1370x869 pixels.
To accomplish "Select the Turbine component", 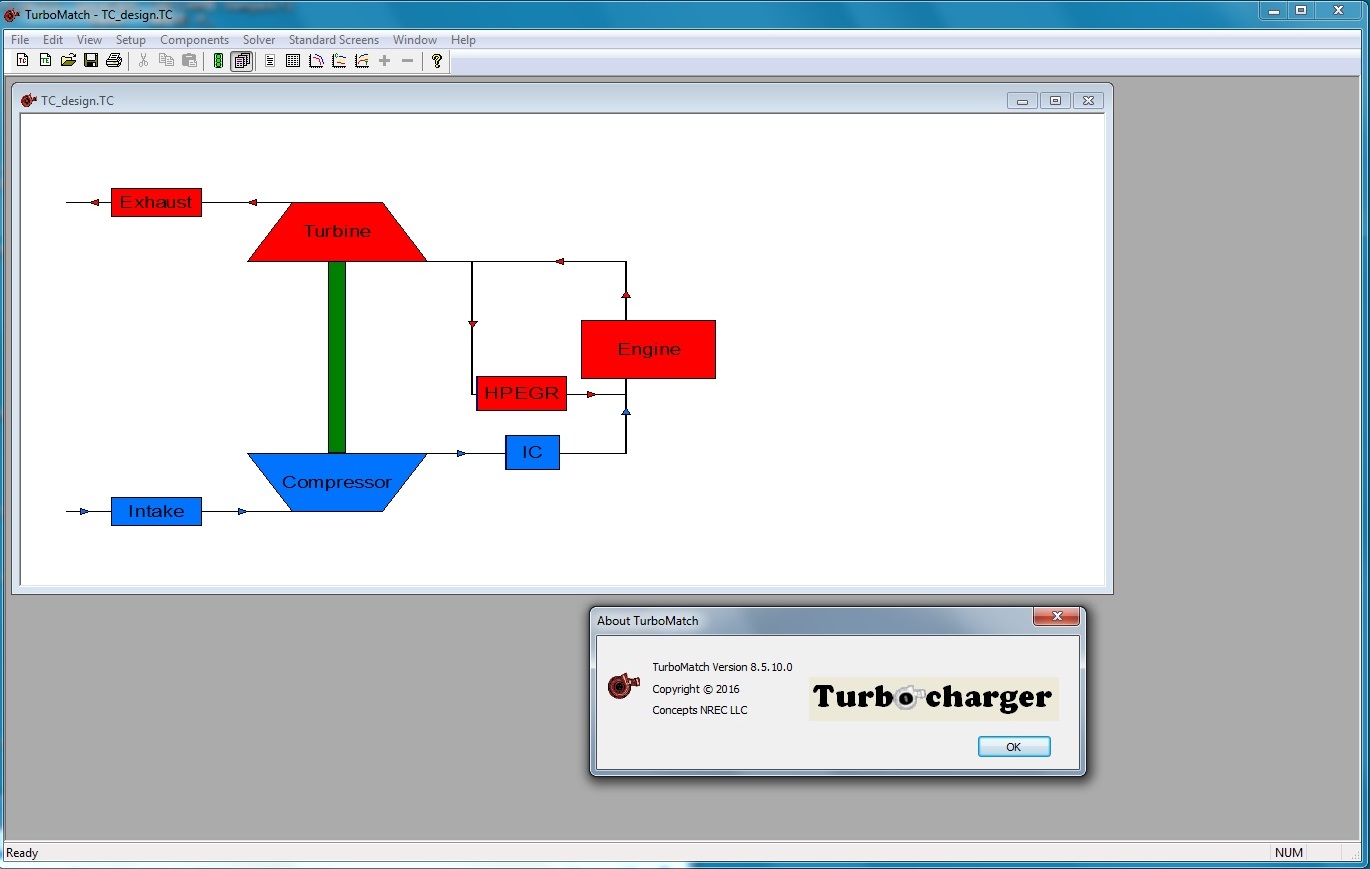I will [337, 232].
